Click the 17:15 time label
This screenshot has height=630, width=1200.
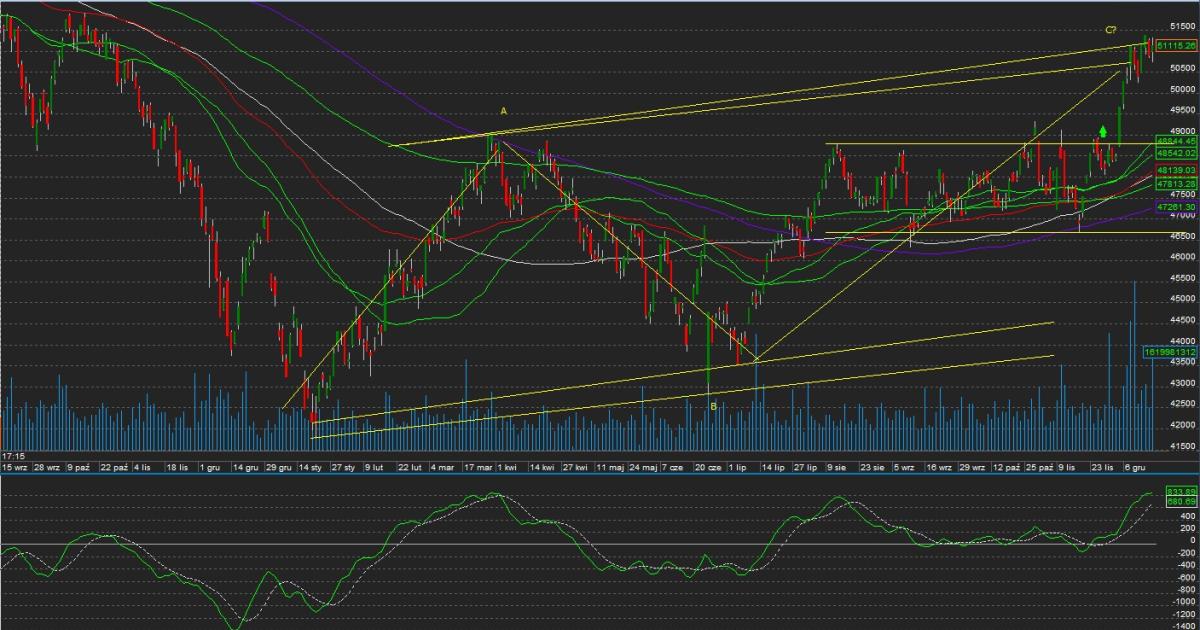point(14,454)
